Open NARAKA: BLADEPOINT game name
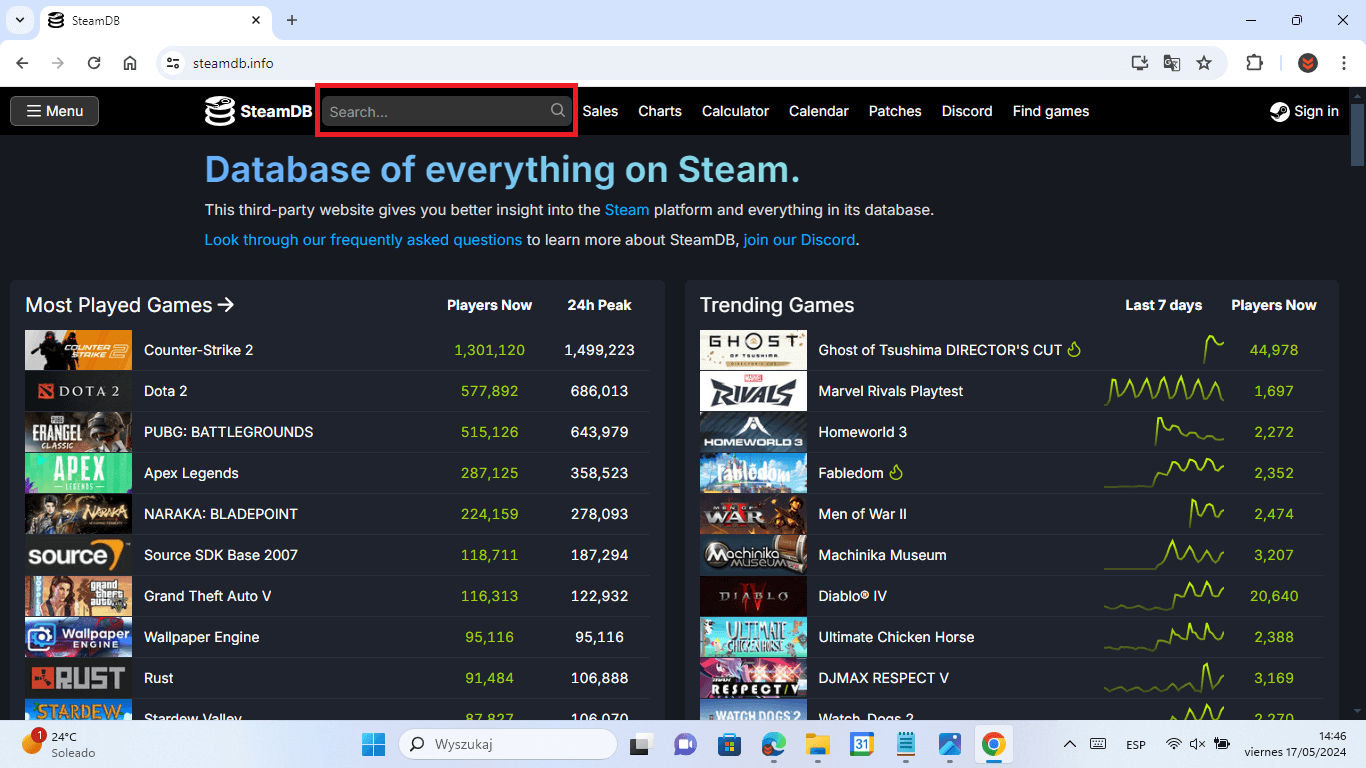Viewport: 1366px width, 768px height. (221, 514)
